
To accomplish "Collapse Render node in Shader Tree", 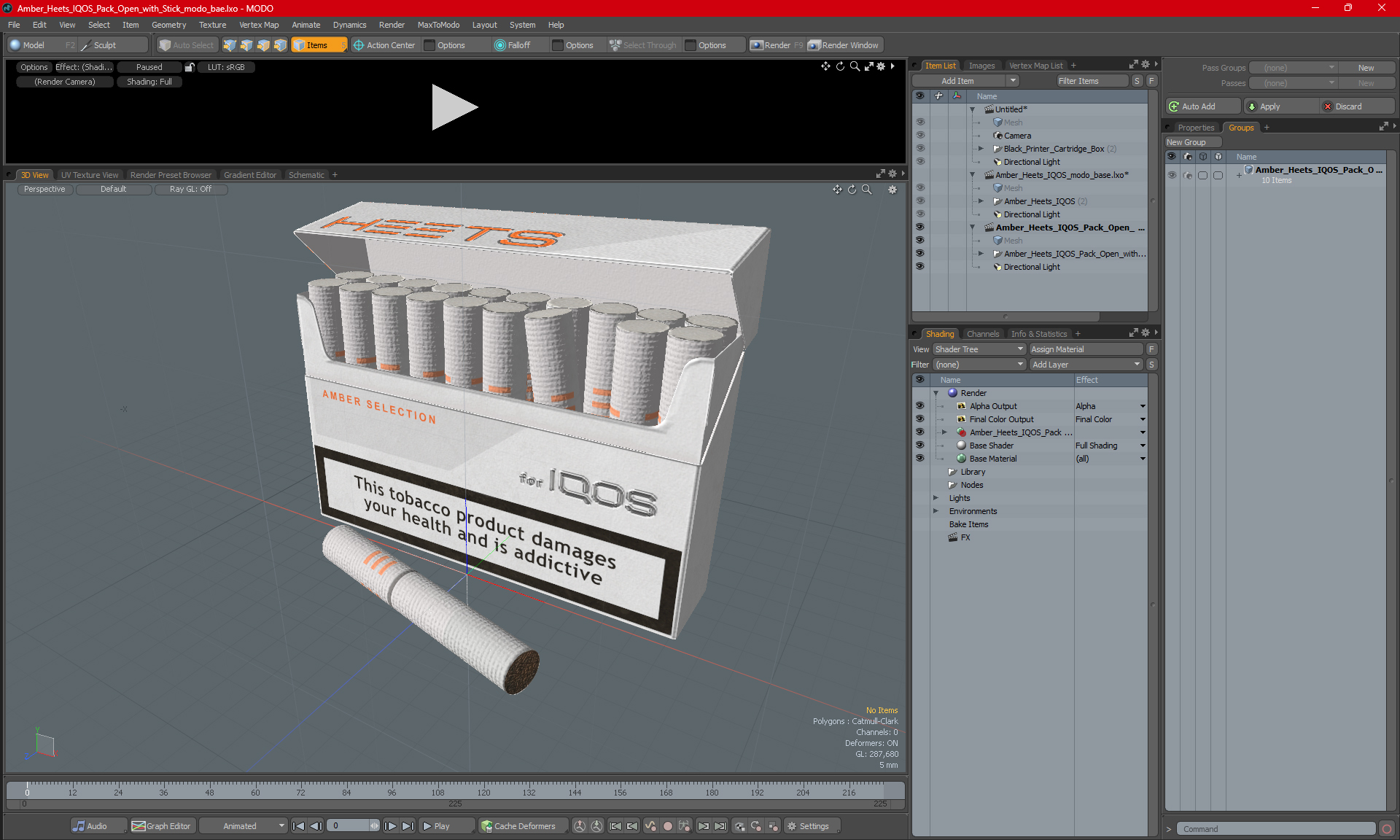I will (936, 393).
